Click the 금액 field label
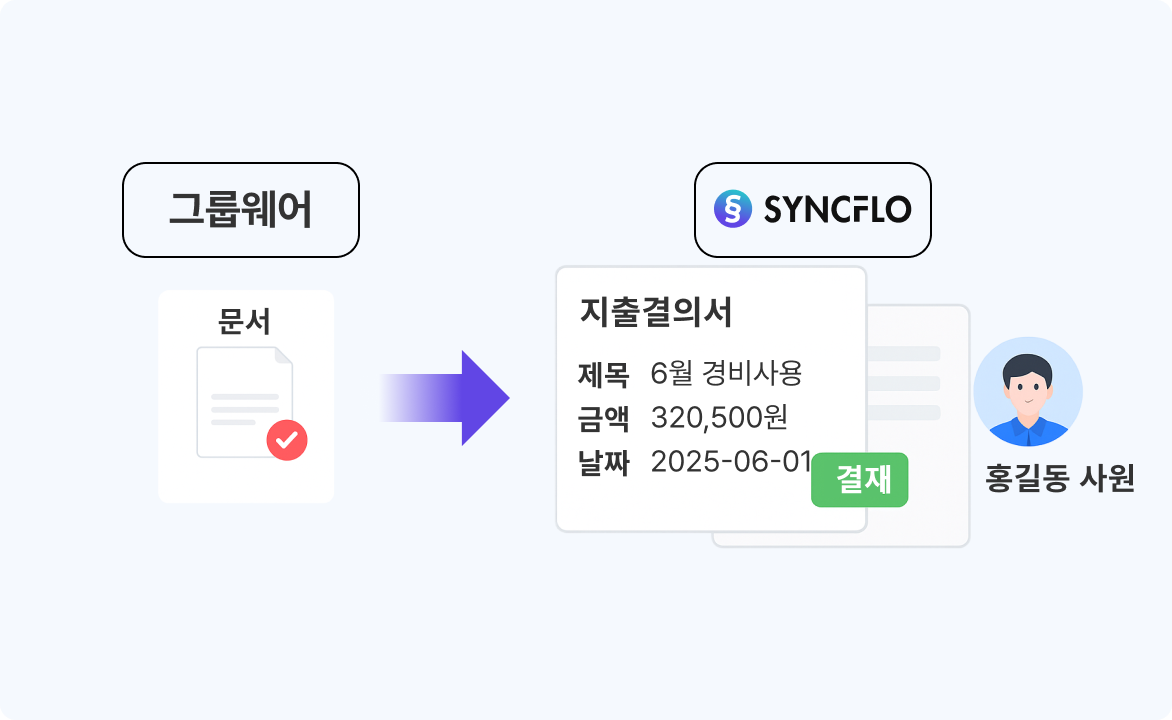Image resolution: width=1172 pixels, height=720 pixels. click(x=603, y=417)
